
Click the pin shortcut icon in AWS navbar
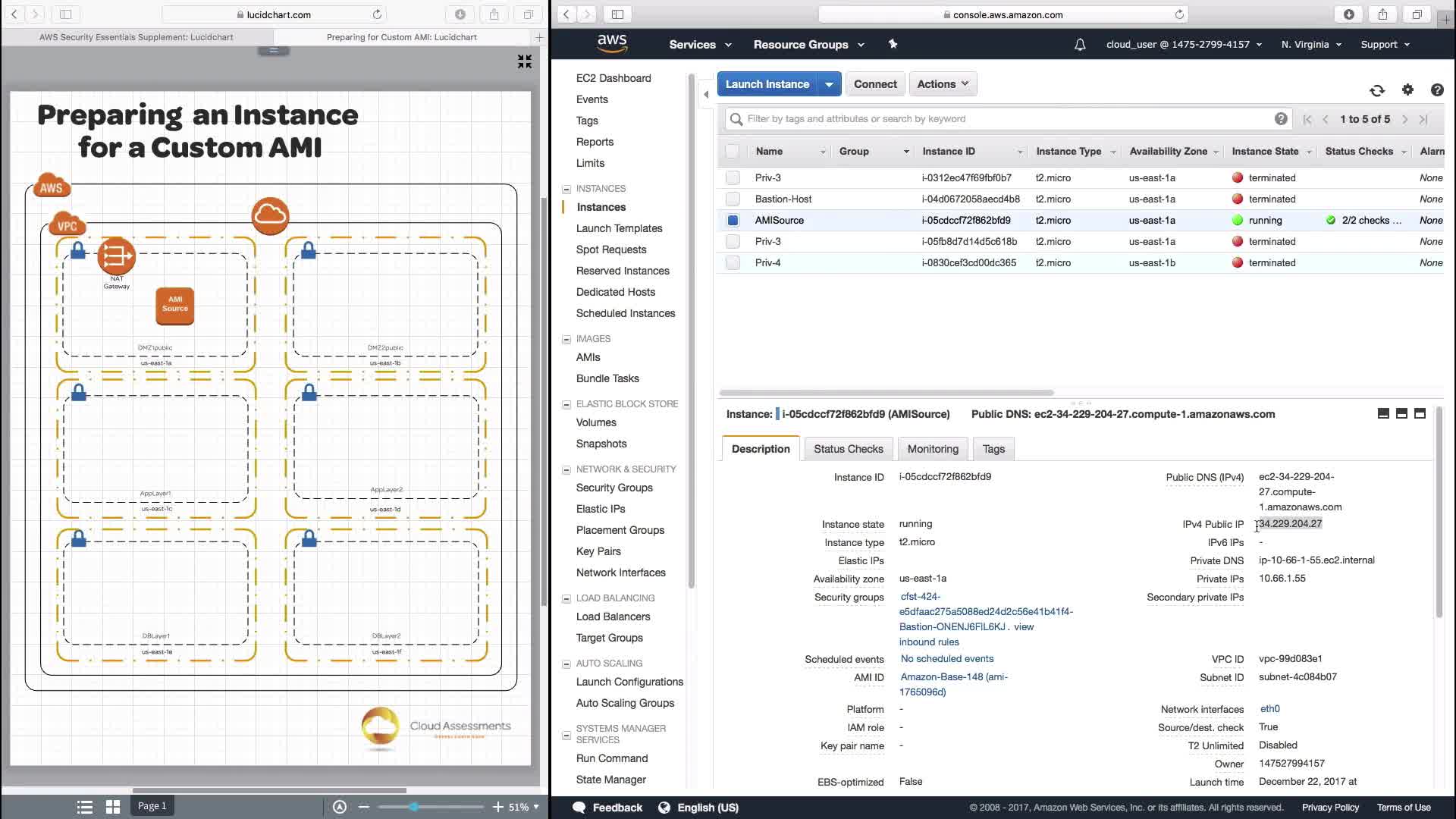click(x=893, y=45)
